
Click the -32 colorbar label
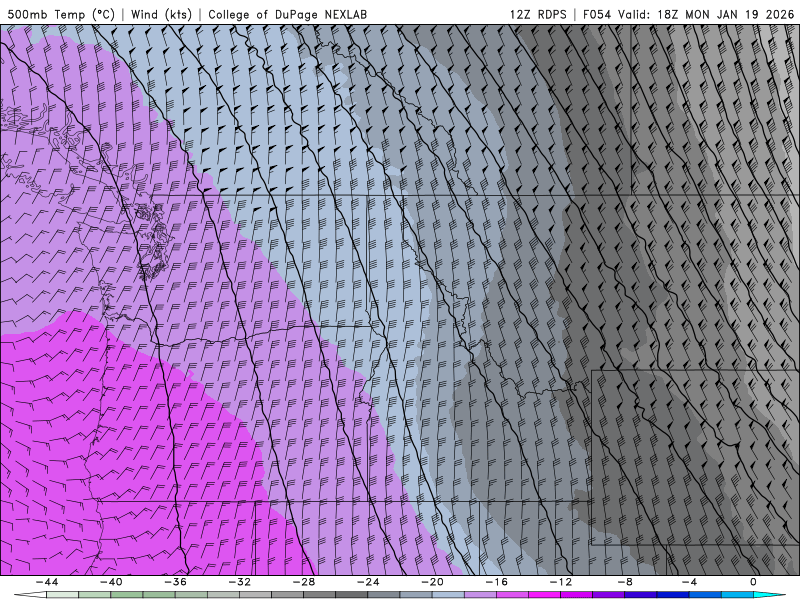coord(239,582)
